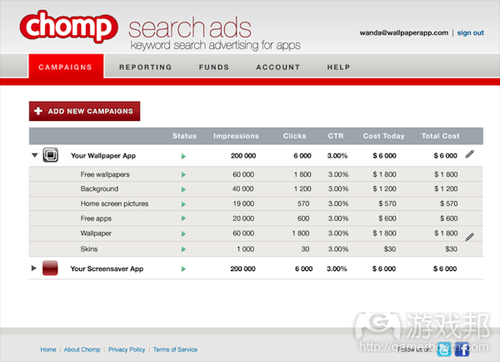
Task: Open the Facebook follow icon
Action: (x=462, y=349)
